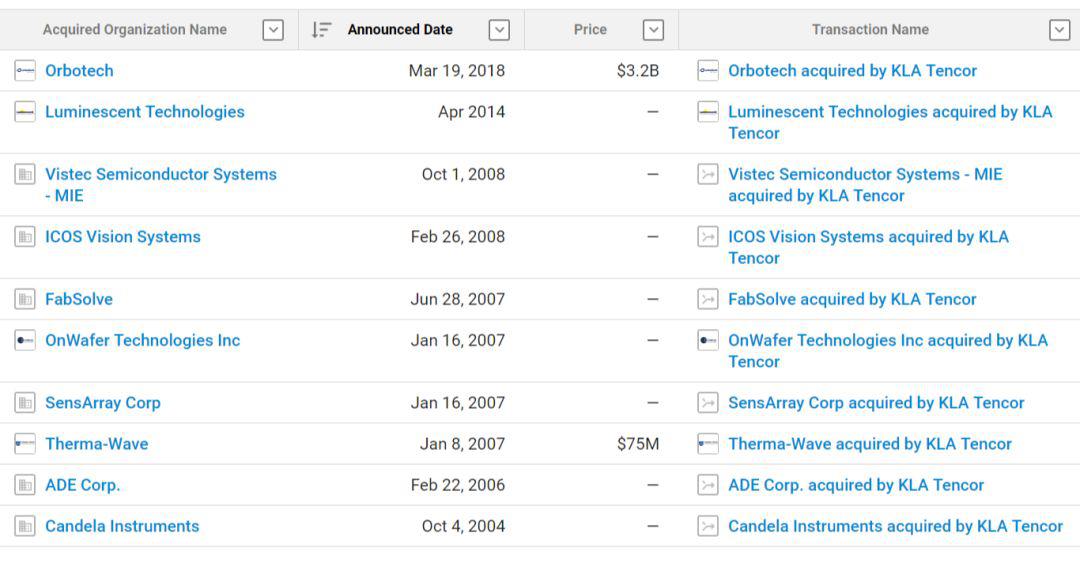Viewport: 1080px width, 563px height.
Task: Click the Therma-Wave company logo icon
Action: click(x=25, y=444)
